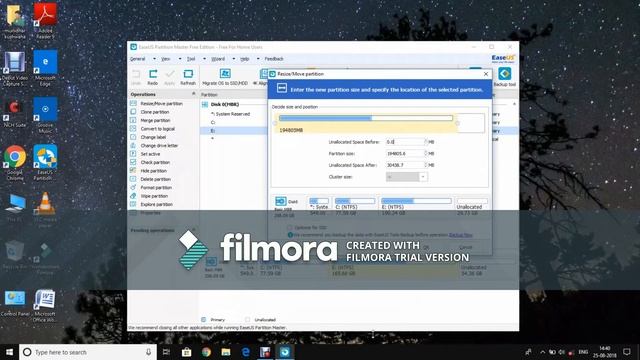Expand the Tool menu arrow
The width and height of the screenshot is (640, 360).
pyautogui.click(x=204, y=59)
